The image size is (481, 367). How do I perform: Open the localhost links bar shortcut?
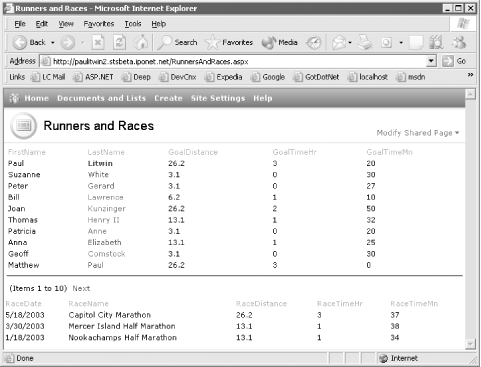[x=367, y=77]
